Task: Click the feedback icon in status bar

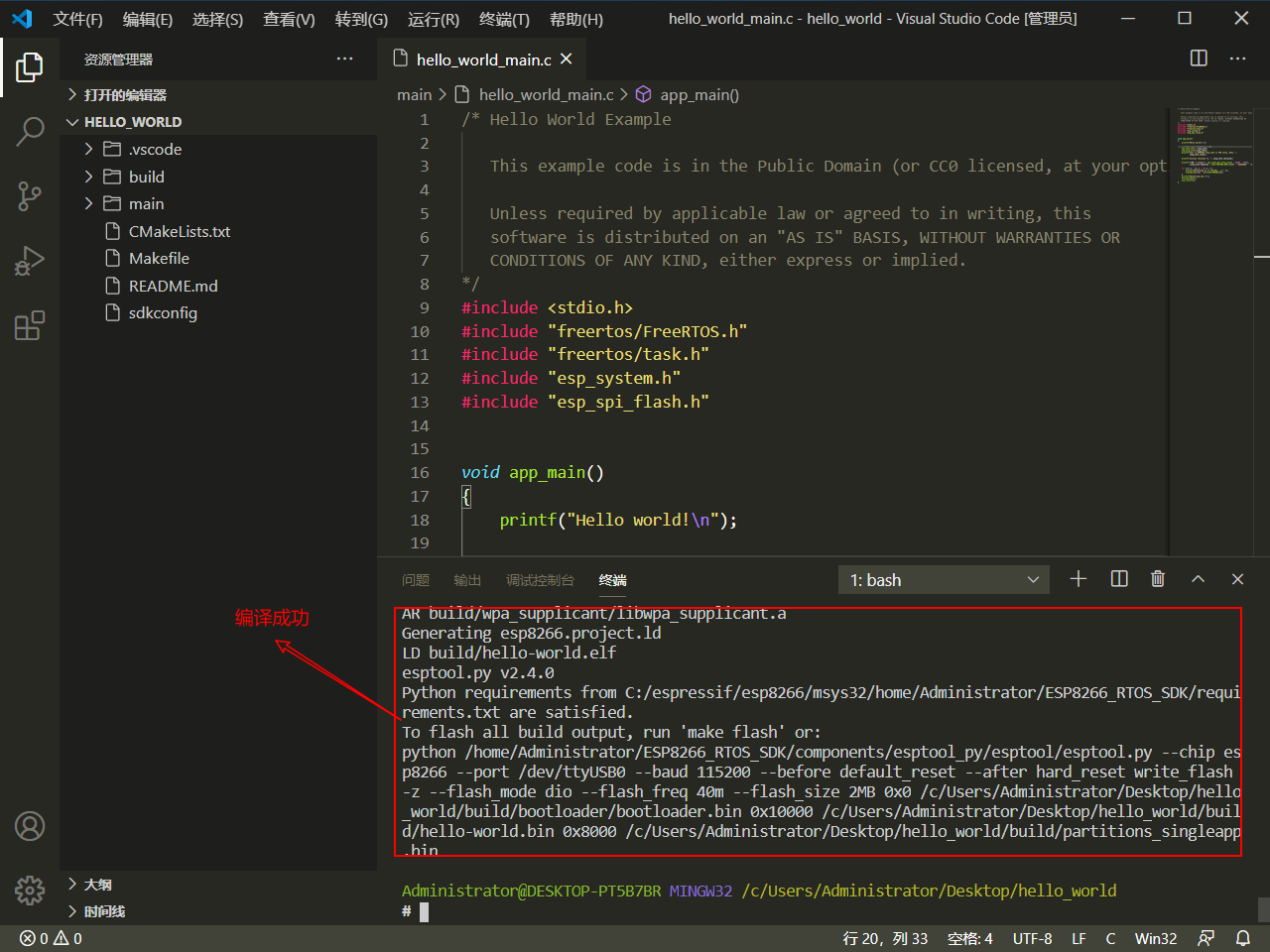Action: (1206, 938)
